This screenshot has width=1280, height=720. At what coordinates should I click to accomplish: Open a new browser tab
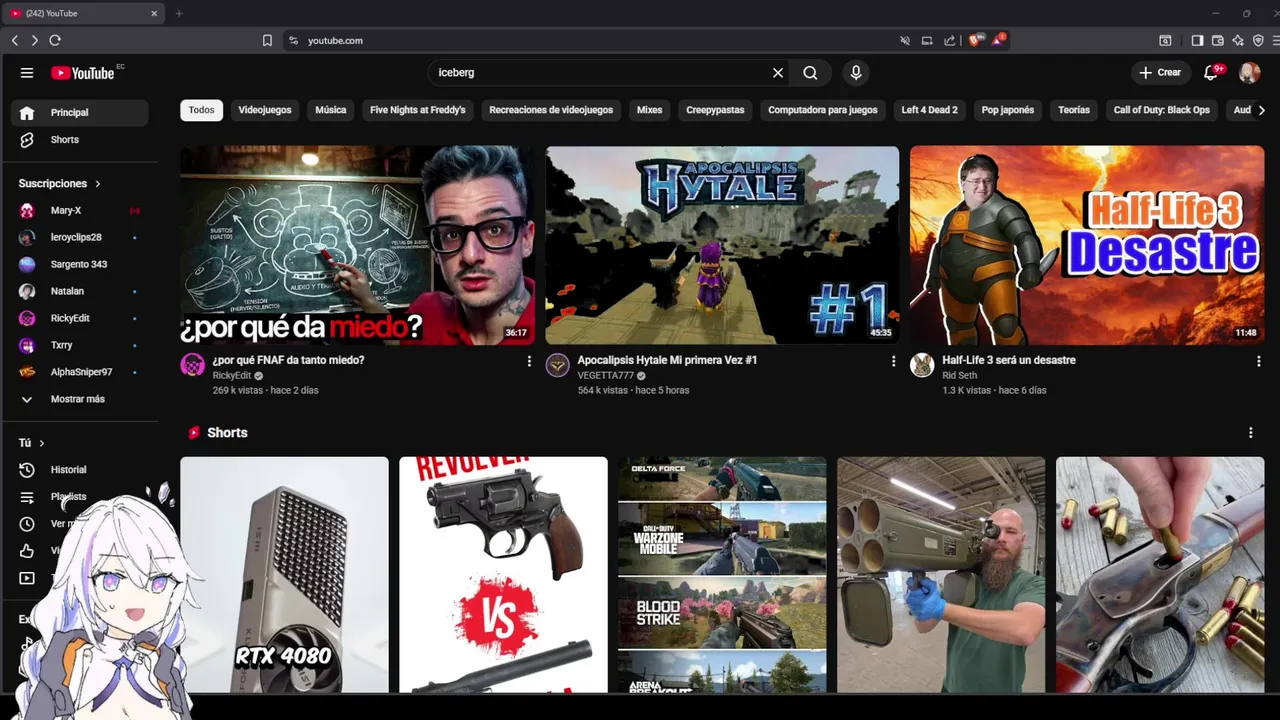click(x=179, y=13)
